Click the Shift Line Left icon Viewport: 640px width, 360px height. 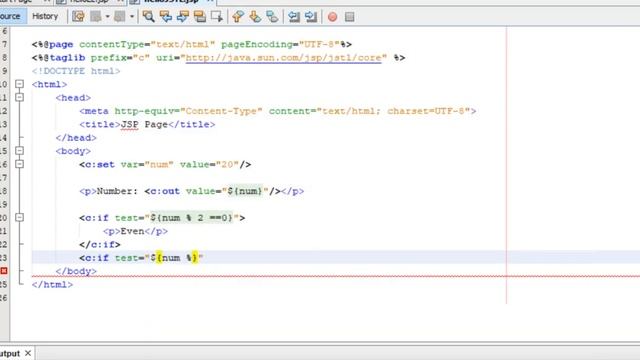(x=293, y=16)
